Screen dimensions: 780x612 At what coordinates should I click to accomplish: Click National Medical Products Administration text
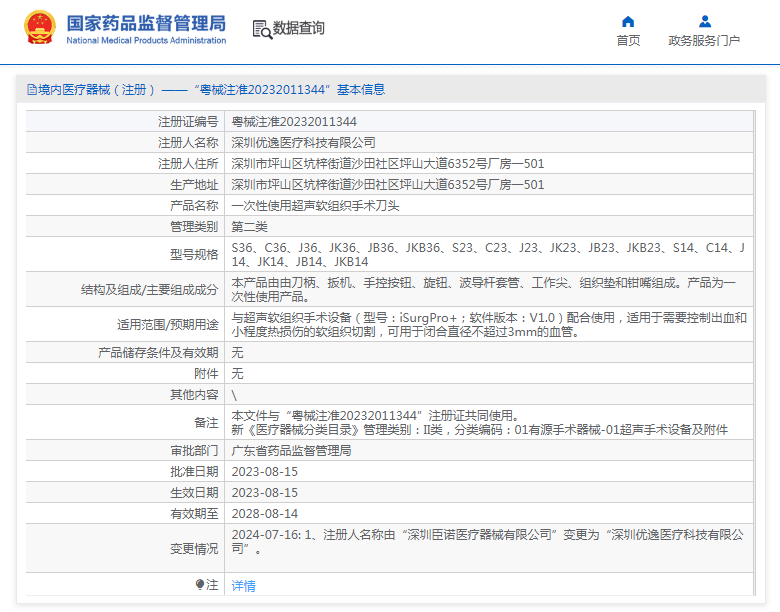click(x=146, y=40)
